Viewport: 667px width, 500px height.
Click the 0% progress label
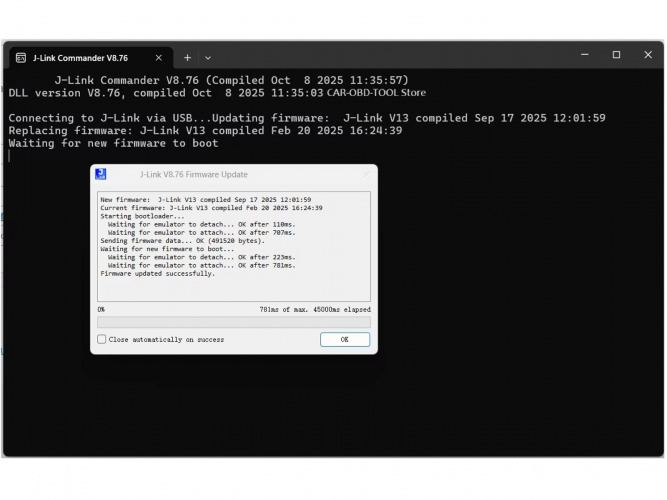pyautogui.click(x=101, y=309)
